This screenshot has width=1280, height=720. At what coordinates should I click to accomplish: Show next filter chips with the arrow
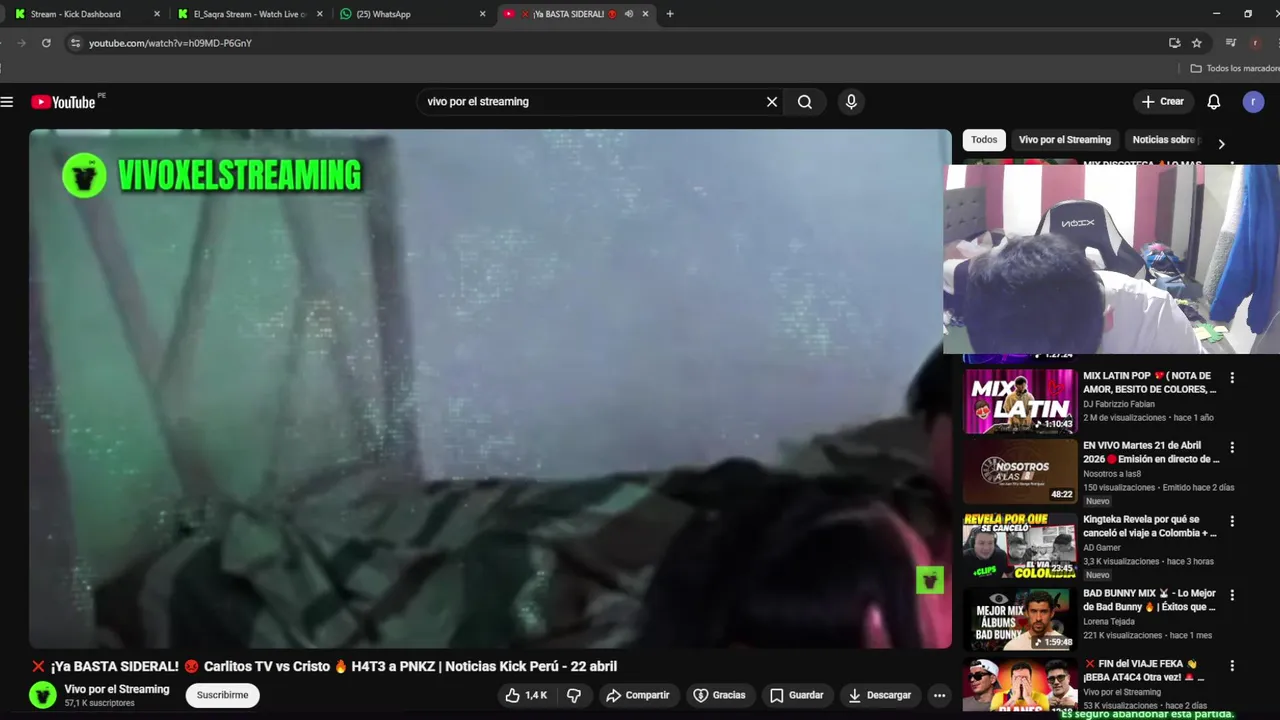(x=1221, y=144)
